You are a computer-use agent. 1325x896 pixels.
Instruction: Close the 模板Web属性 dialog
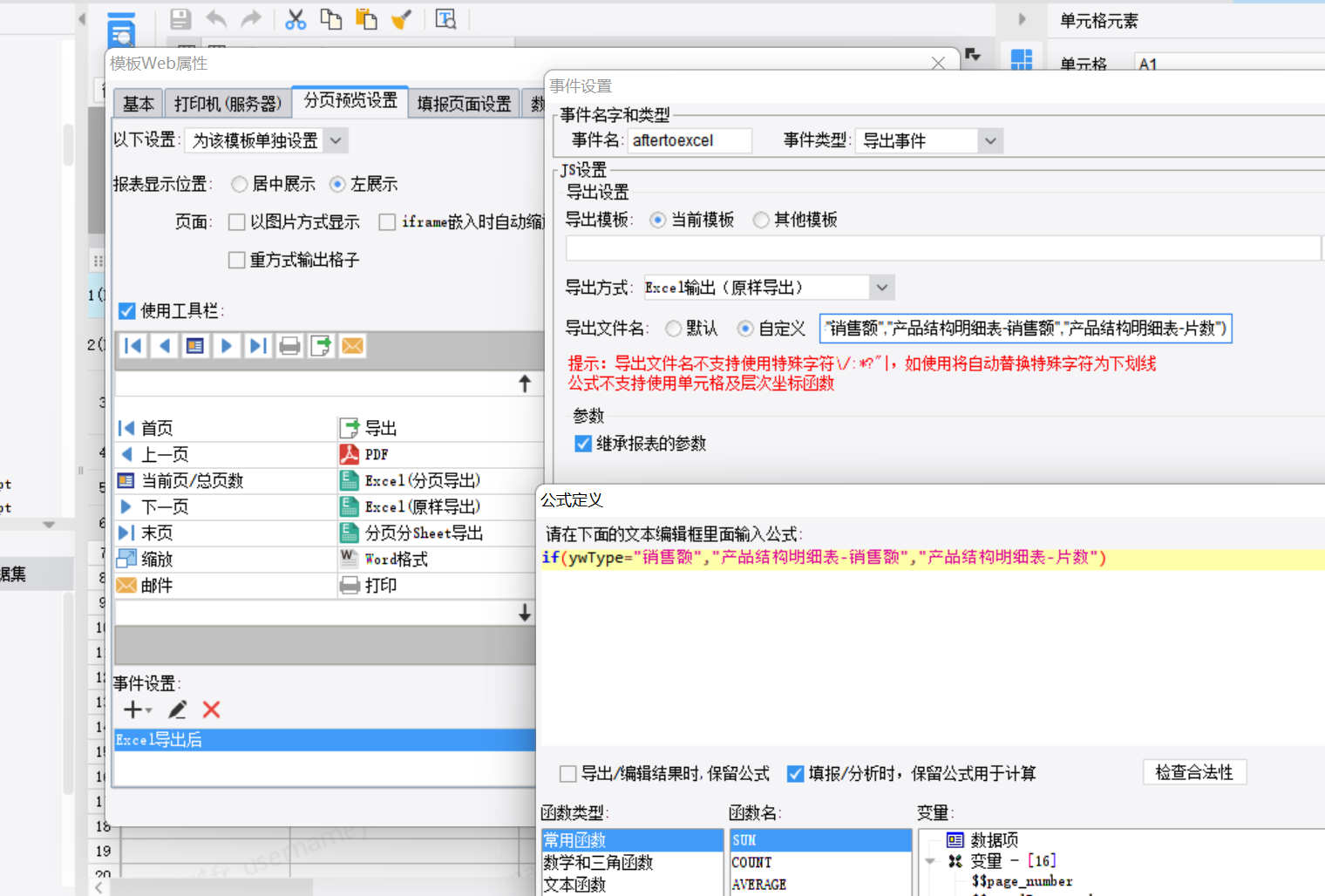938,63
